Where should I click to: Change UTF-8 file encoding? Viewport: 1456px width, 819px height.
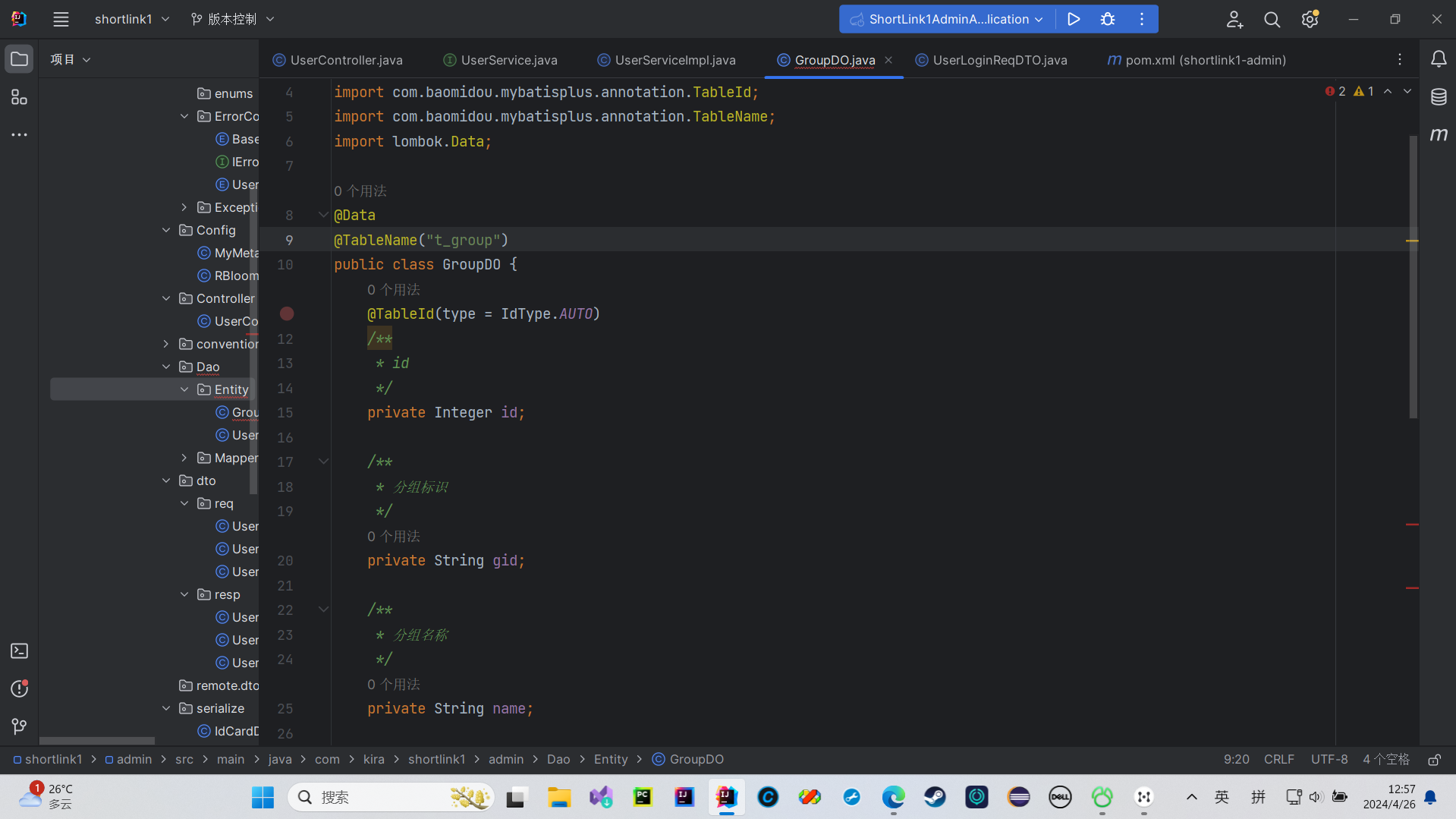tap(1329, 760)
